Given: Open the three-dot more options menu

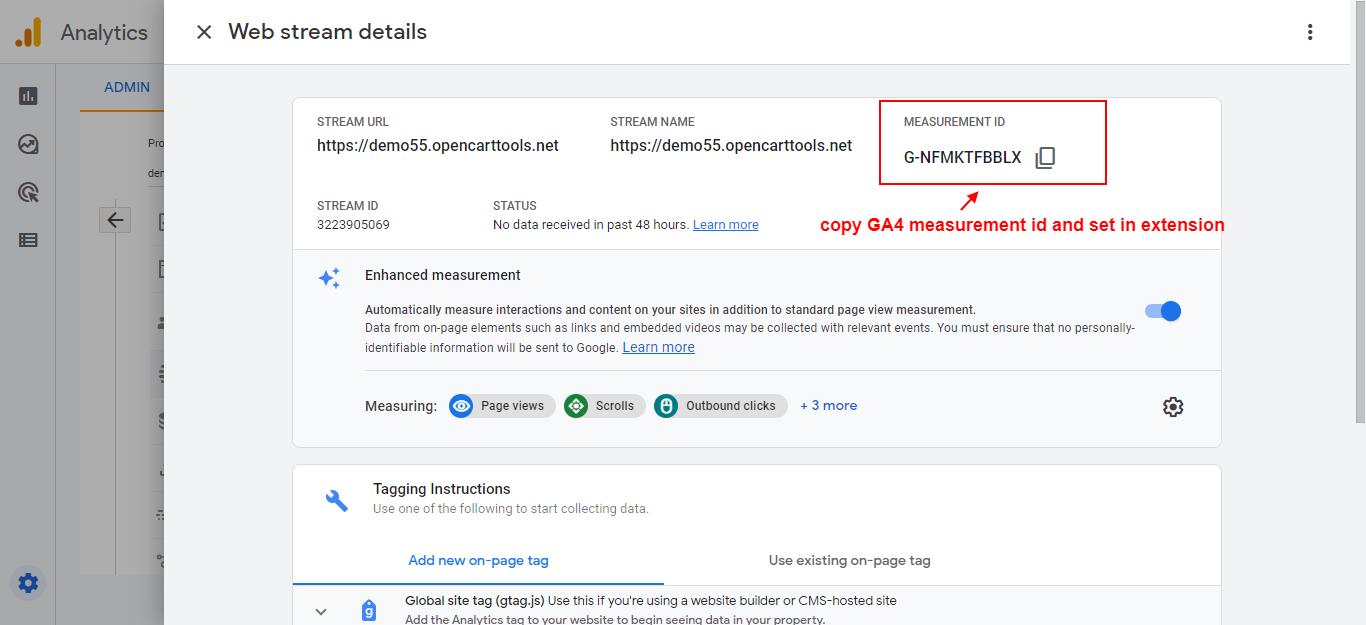Looking at the screenshot, I should (x=1310, y=32).
